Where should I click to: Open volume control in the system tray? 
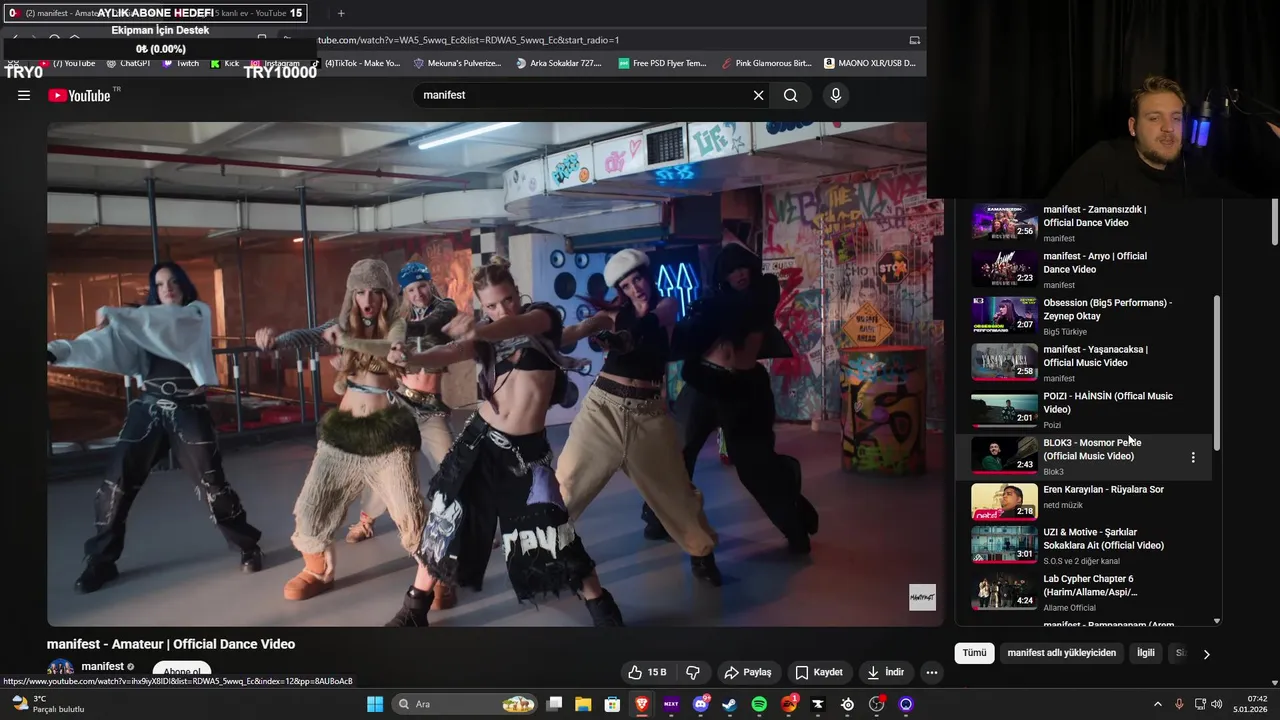1219,704
